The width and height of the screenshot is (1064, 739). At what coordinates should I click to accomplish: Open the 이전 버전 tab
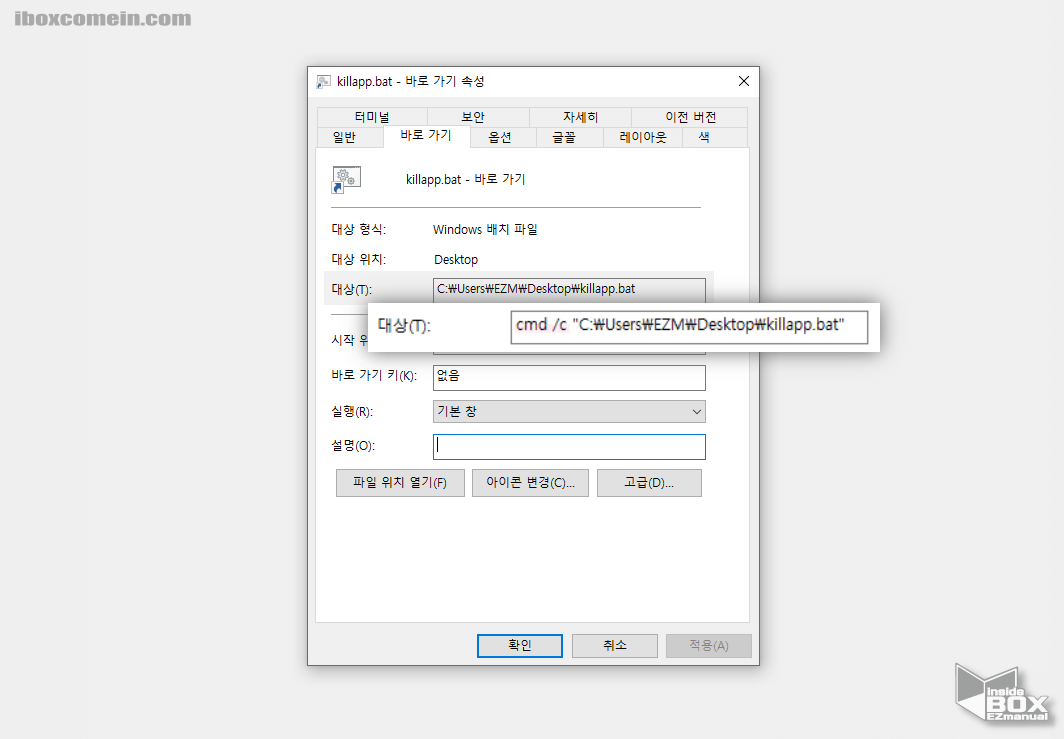tap(688, 116)
